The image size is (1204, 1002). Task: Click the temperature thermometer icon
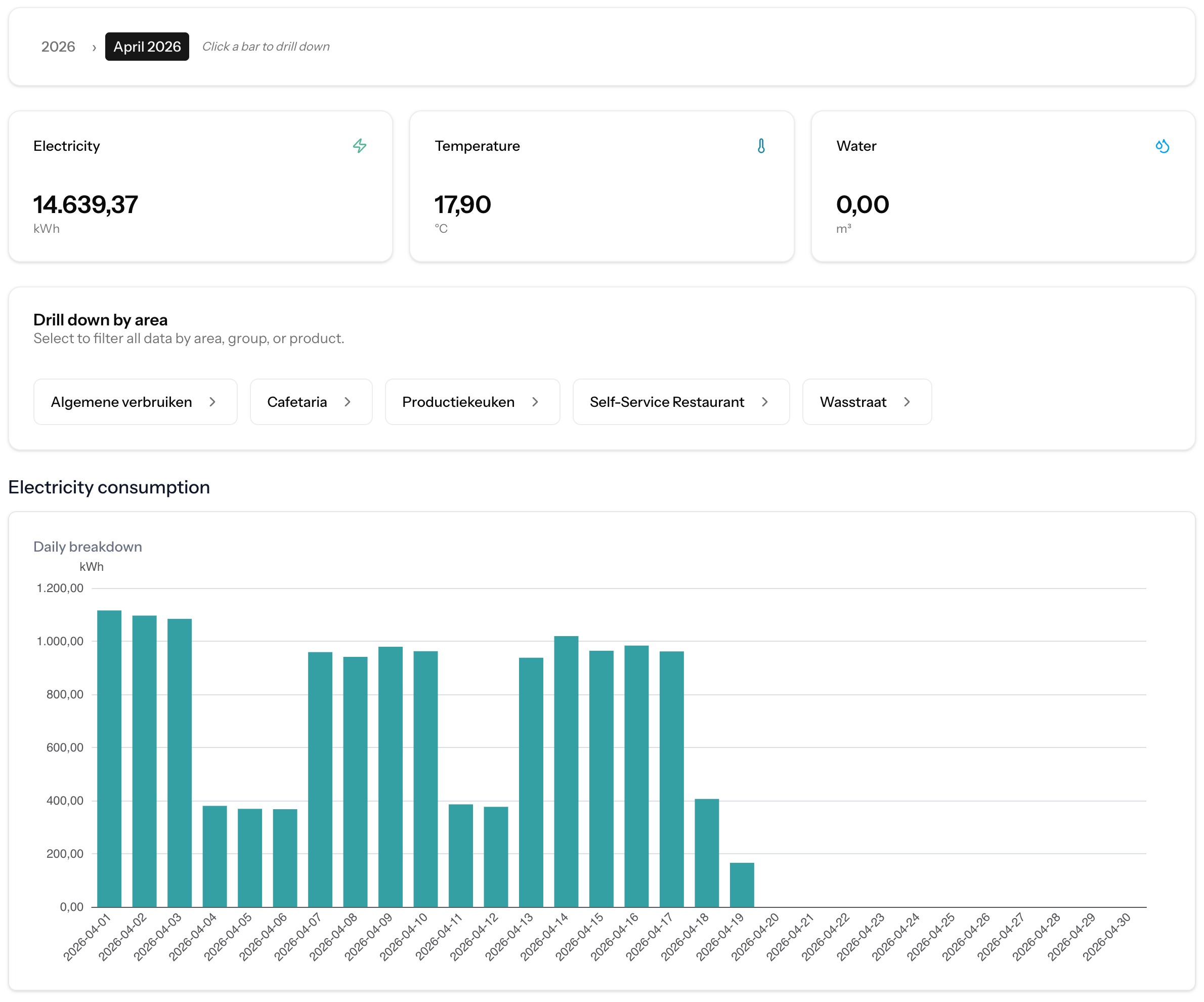click(761, 146)
